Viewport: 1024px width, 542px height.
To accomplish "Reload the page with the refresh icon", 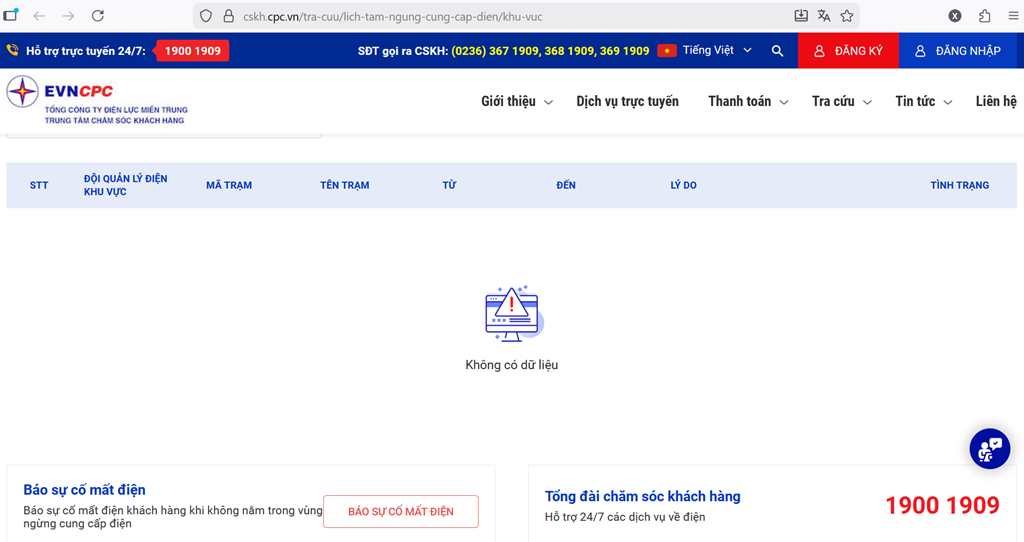I will click(98, 16).
